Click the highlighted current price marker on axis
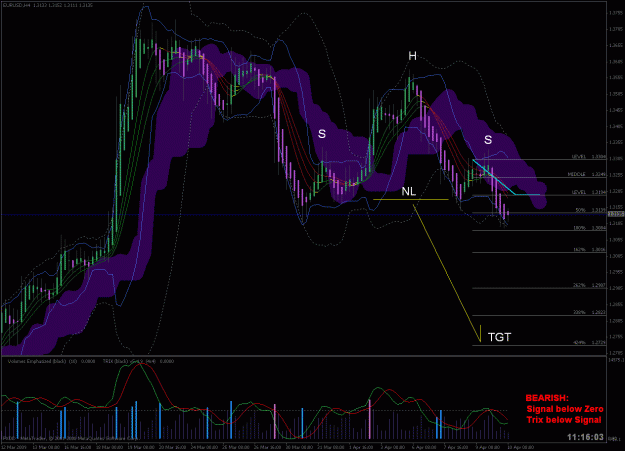This screenshot has height=451, width=625. click(x=616, y=215)
